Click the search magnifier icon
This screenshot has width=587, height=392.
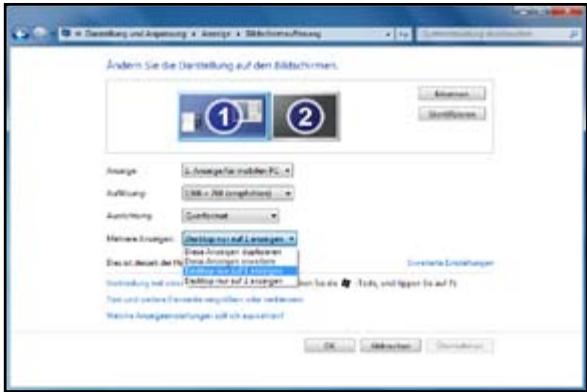click(573, 34)
